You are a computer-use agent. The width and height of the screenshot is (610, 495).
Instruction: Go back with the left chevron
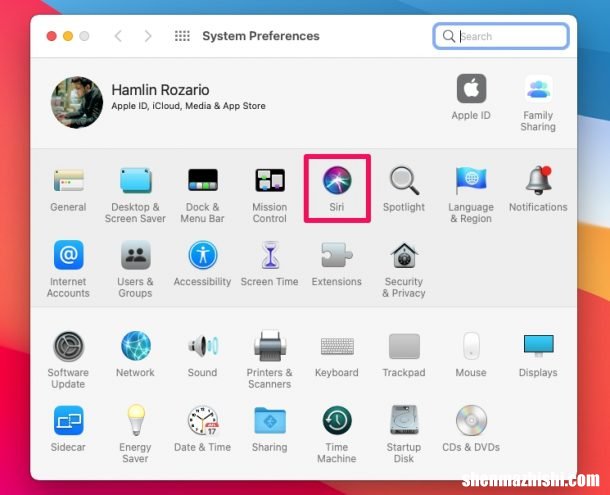[x=119, y=36]
